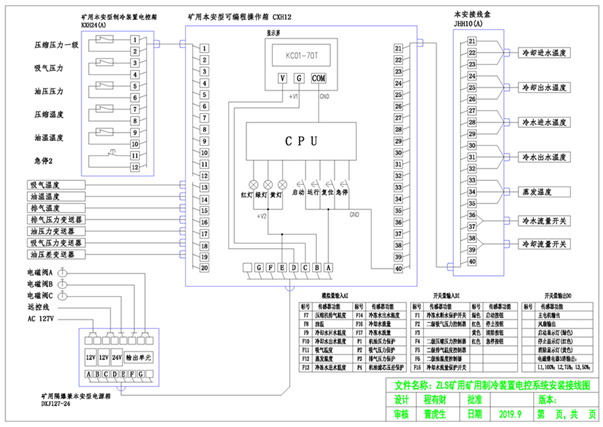The image size is (603, 427).
Task: Select the 油压差变送器 box
Action: (56, 254)
